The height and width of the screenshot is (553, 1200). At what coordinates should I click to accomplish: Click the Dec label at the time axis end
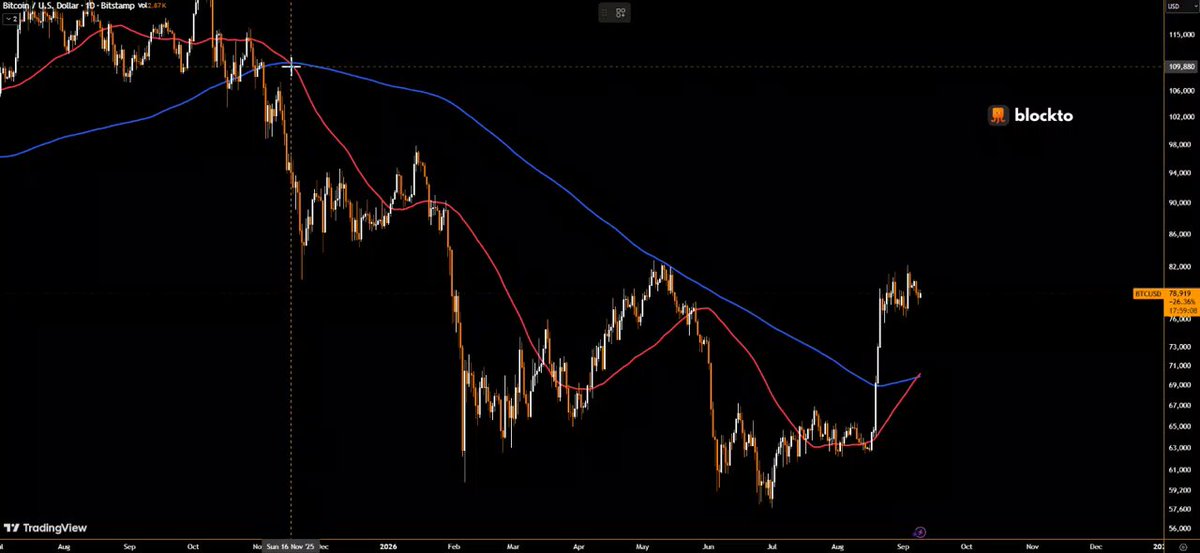[1096, 547]
